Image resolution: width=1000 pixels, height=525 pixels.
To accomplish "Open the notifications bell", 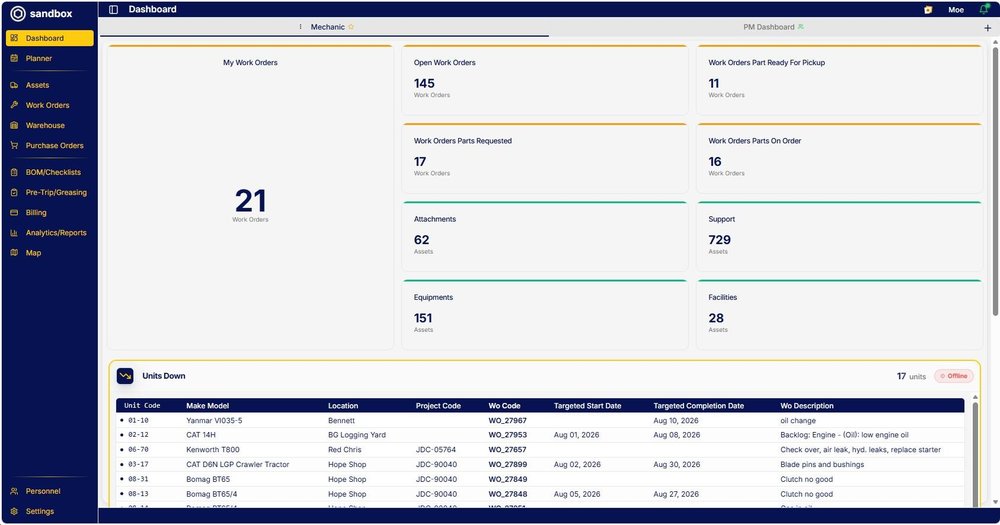I will [x=984, y=9].
